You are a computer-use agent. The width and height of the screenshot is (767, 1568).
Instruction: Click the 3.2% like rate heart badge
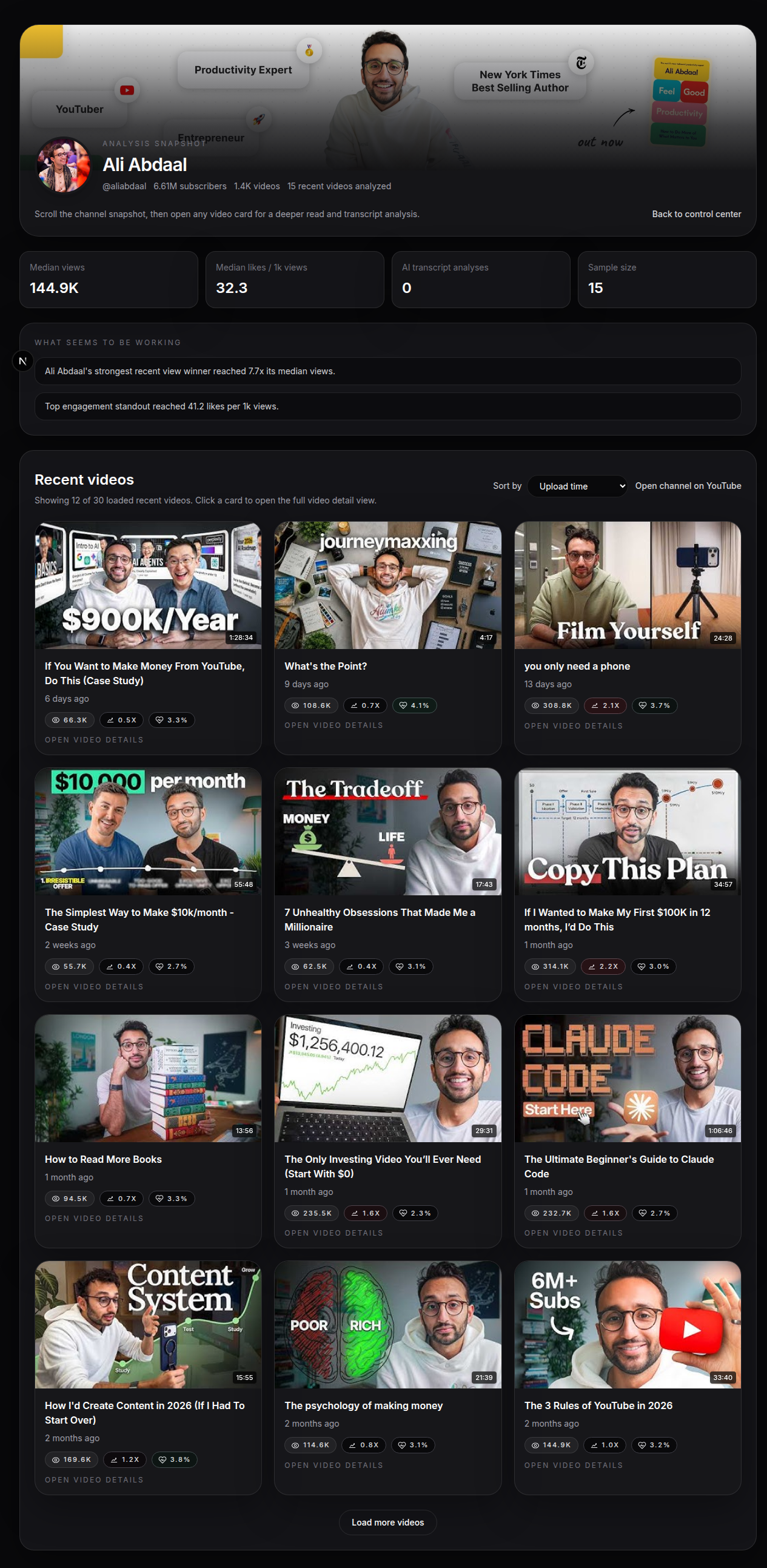pos(654,1445)
